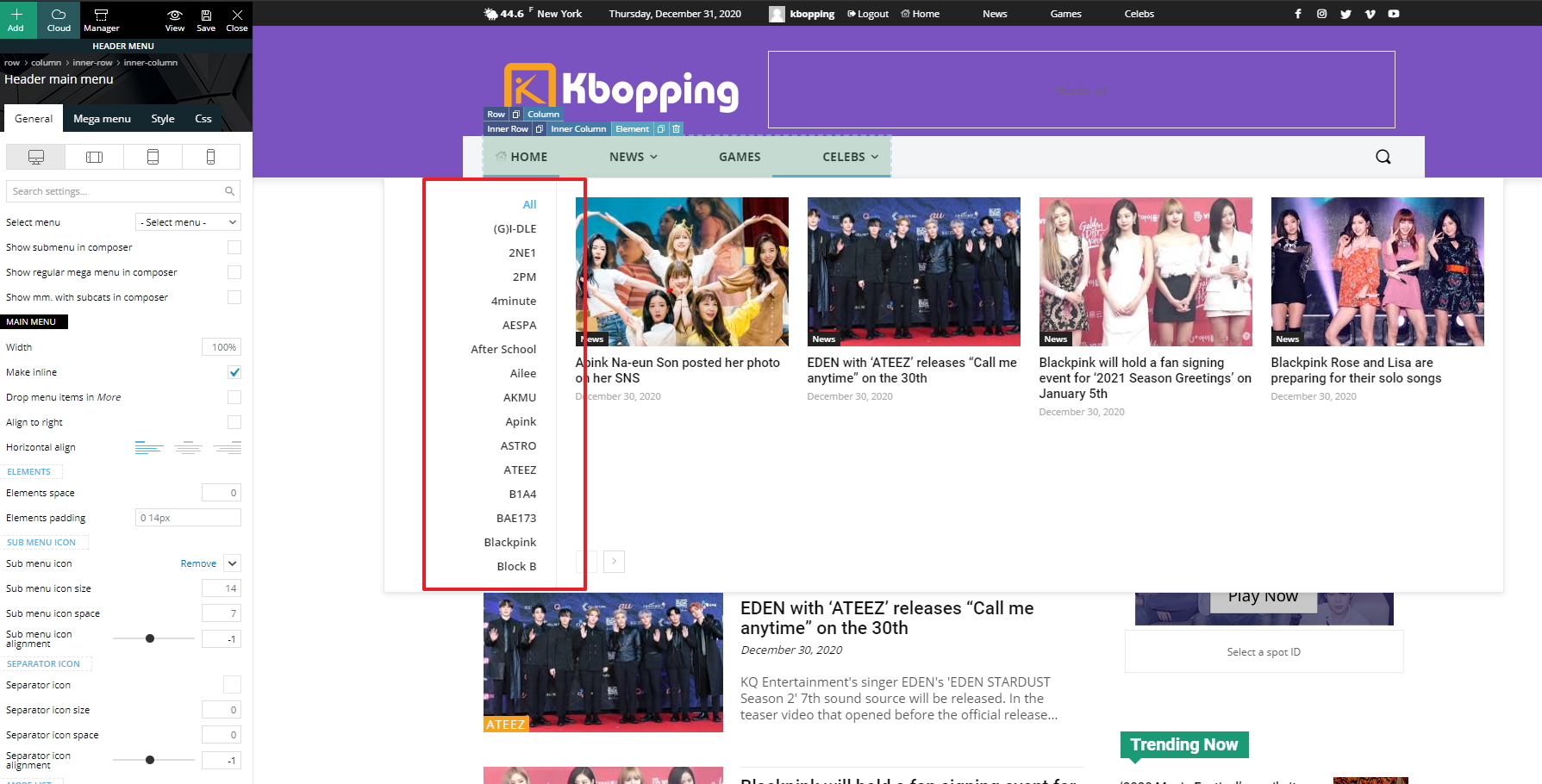The width and height of the screenshot is (1542, 784).
Task: Click HOME in the main menu
Action: coord(521,157)
